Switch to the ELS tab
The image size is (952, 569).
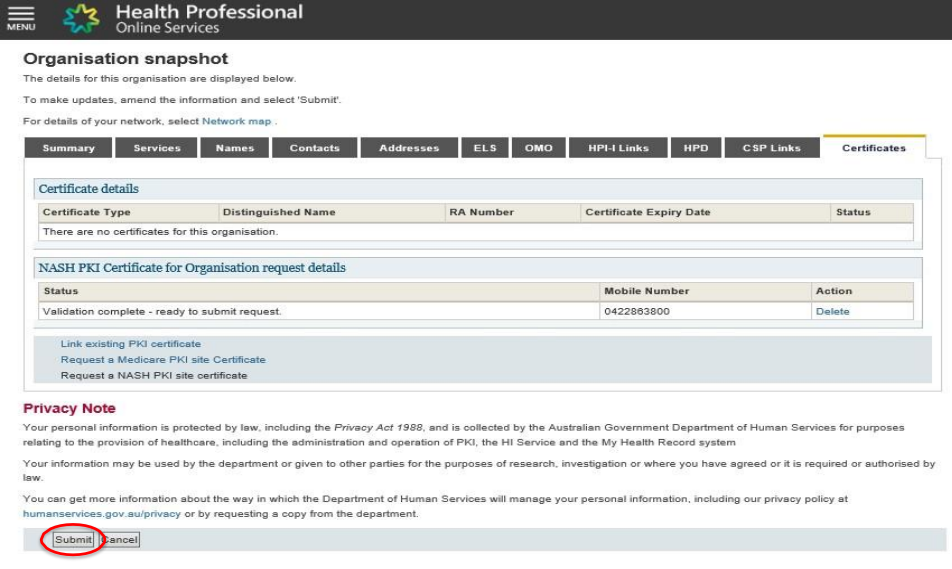click(485, 148)
